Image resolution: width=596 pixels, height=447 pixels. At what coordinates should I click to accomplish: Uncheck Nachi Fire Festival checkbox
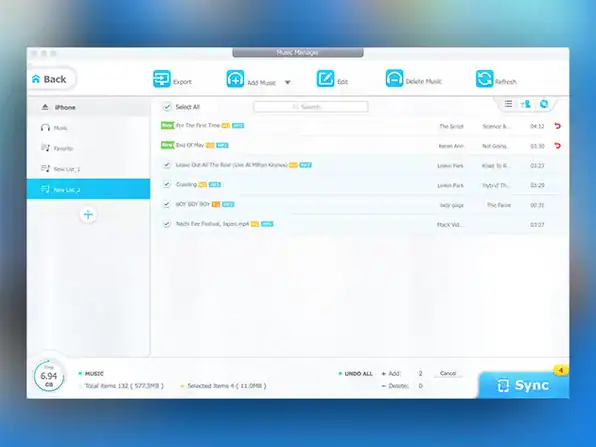[166, 224]
